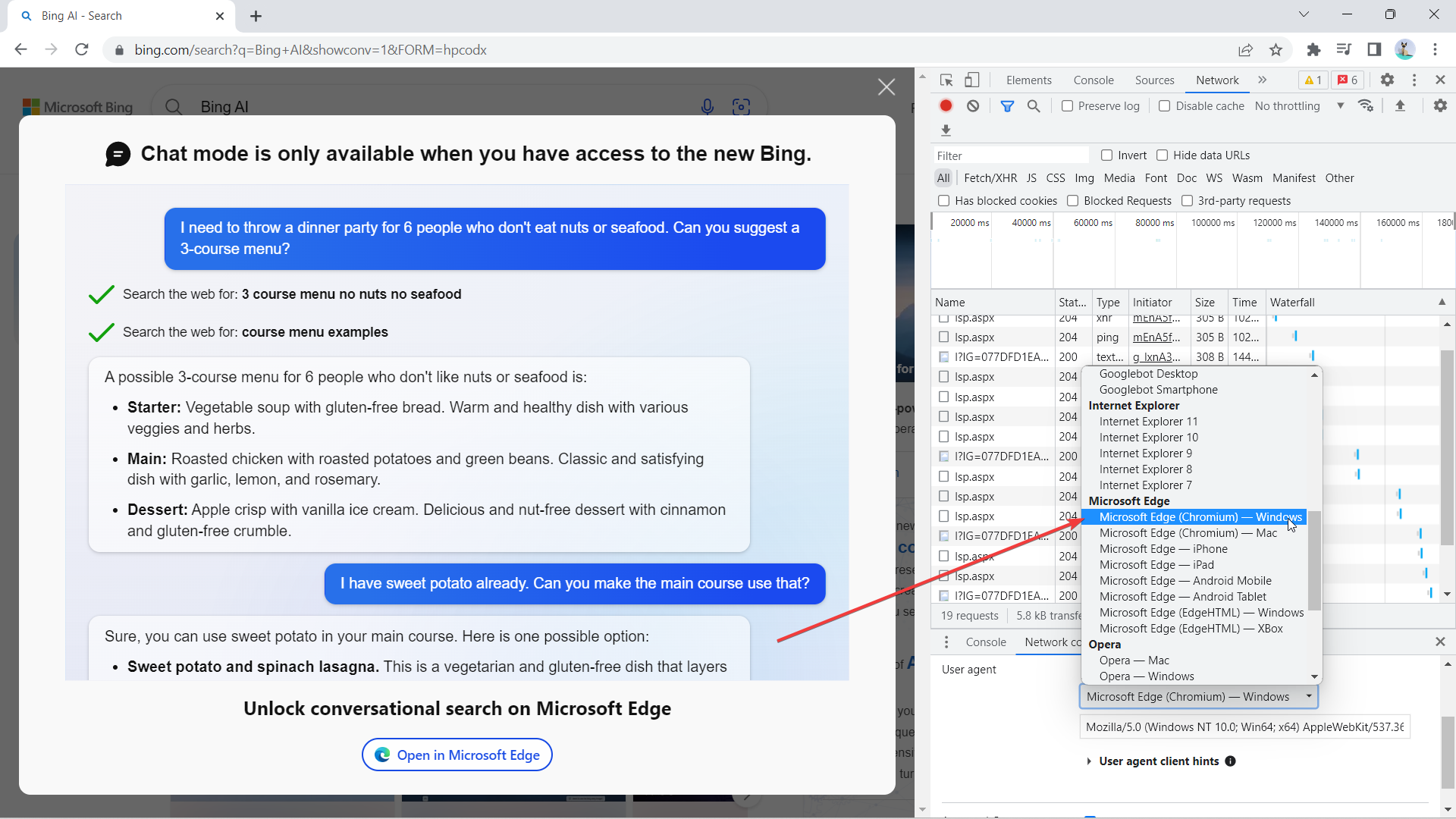Filter requests by Fetch/XHR

pos(990,178)
